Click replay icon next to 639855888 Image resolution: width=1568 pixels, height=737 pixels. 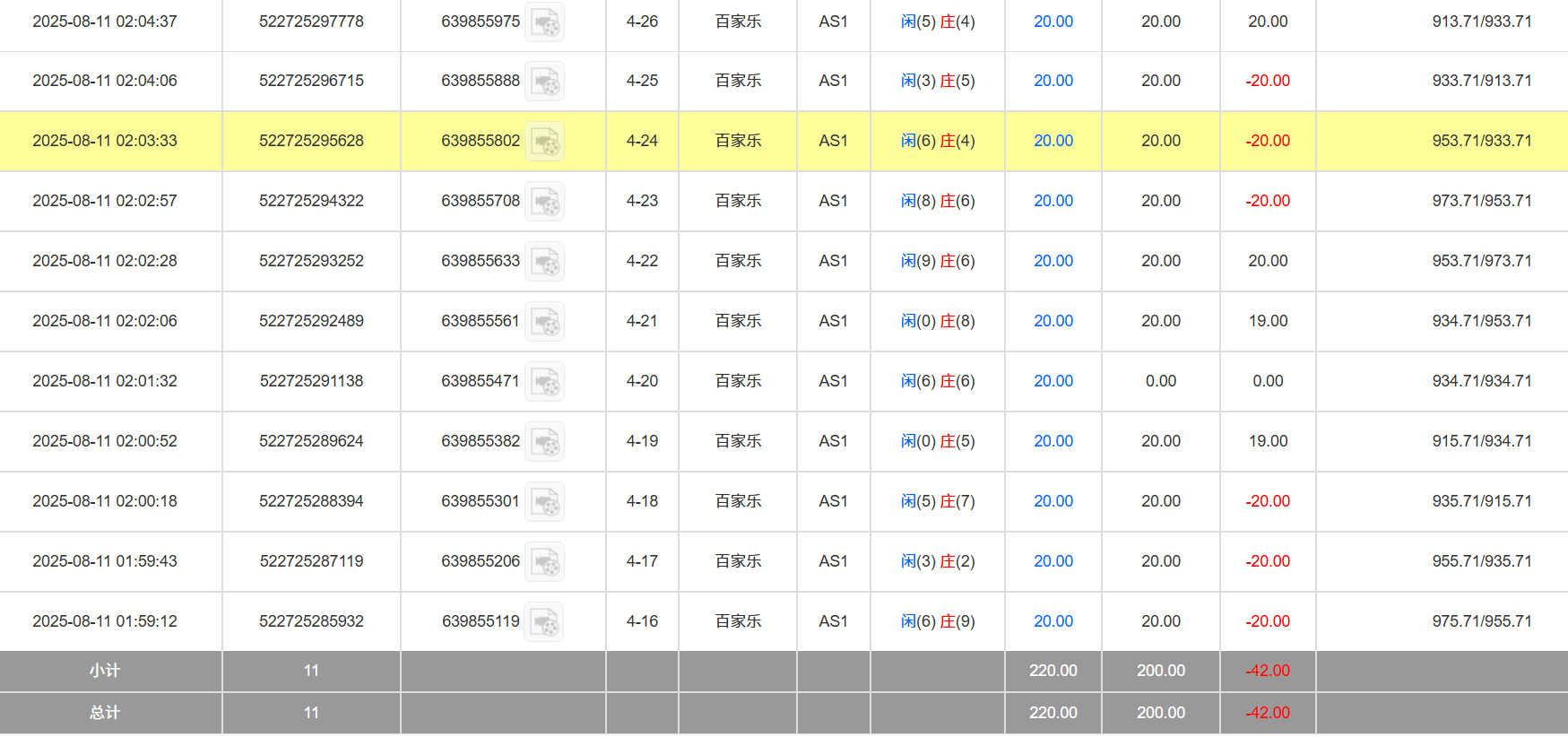[544, 82]
